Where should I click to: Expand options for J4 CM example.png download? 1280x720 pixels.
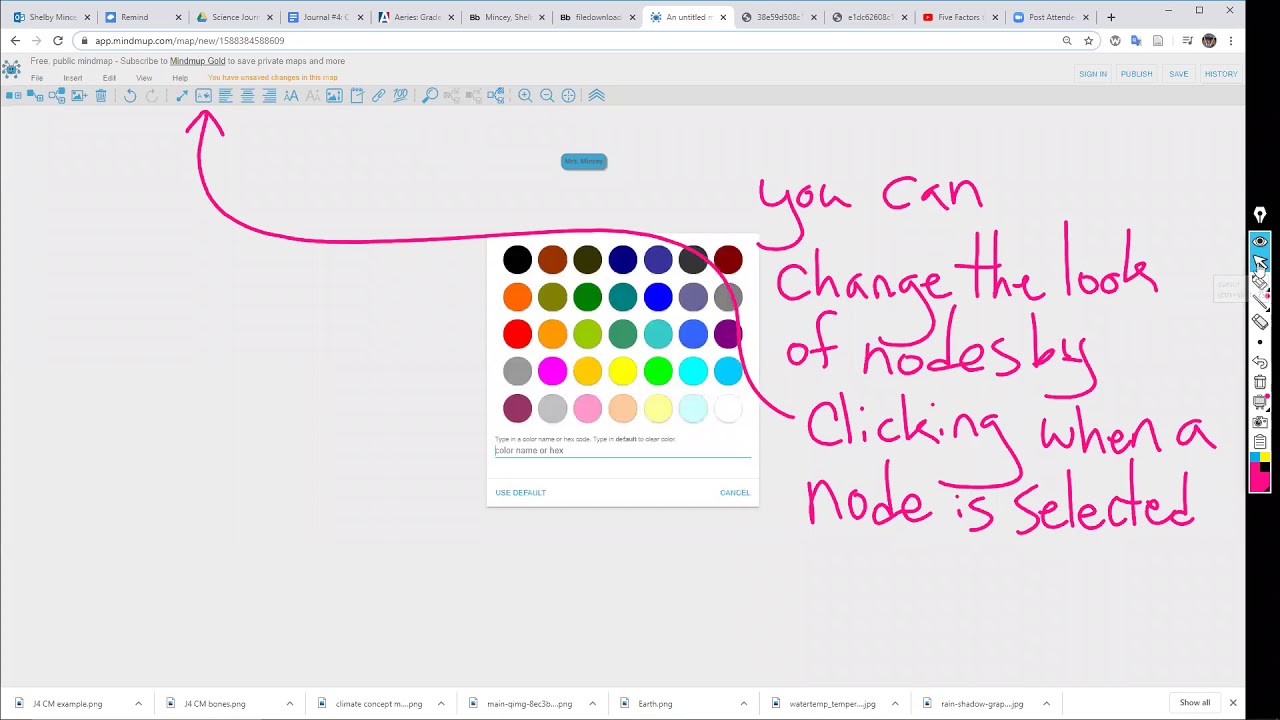pyautogui.click(x=138, y=704)
